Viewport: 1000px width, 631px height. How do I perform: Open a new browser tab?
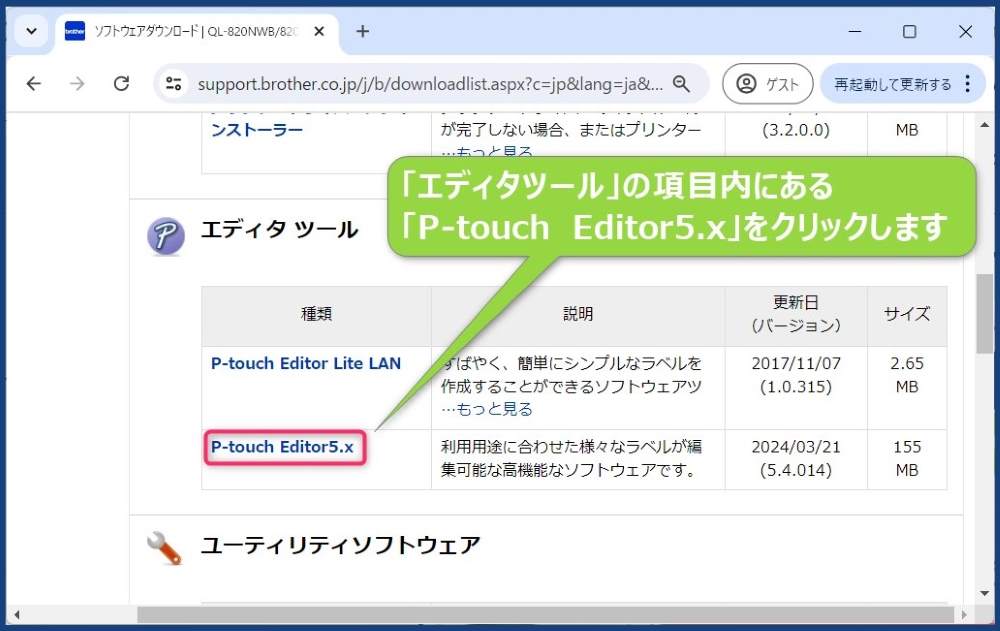click(362, 31)
